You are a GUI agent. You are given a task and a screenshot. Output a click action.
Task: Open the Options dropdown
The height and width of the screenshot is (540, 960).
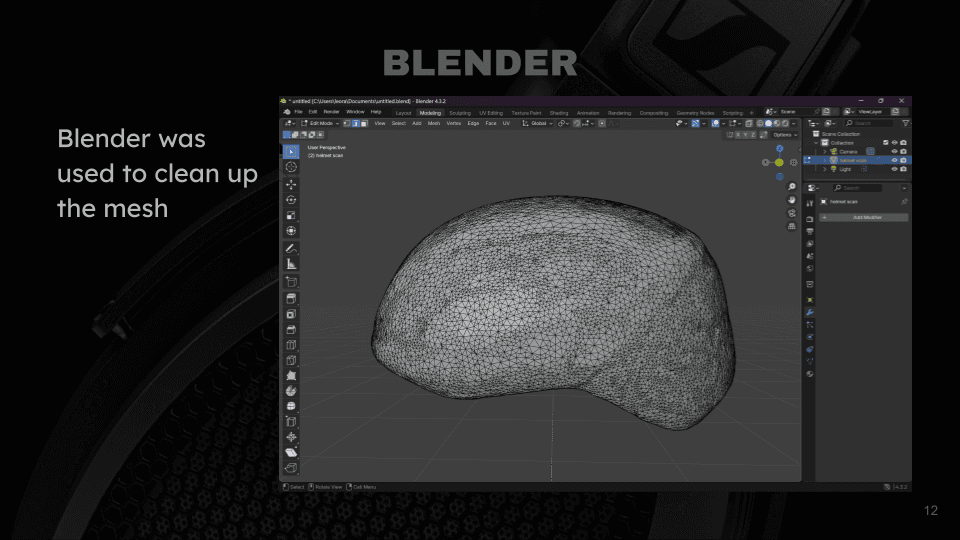pyautogui.click(x=786, y=135)
